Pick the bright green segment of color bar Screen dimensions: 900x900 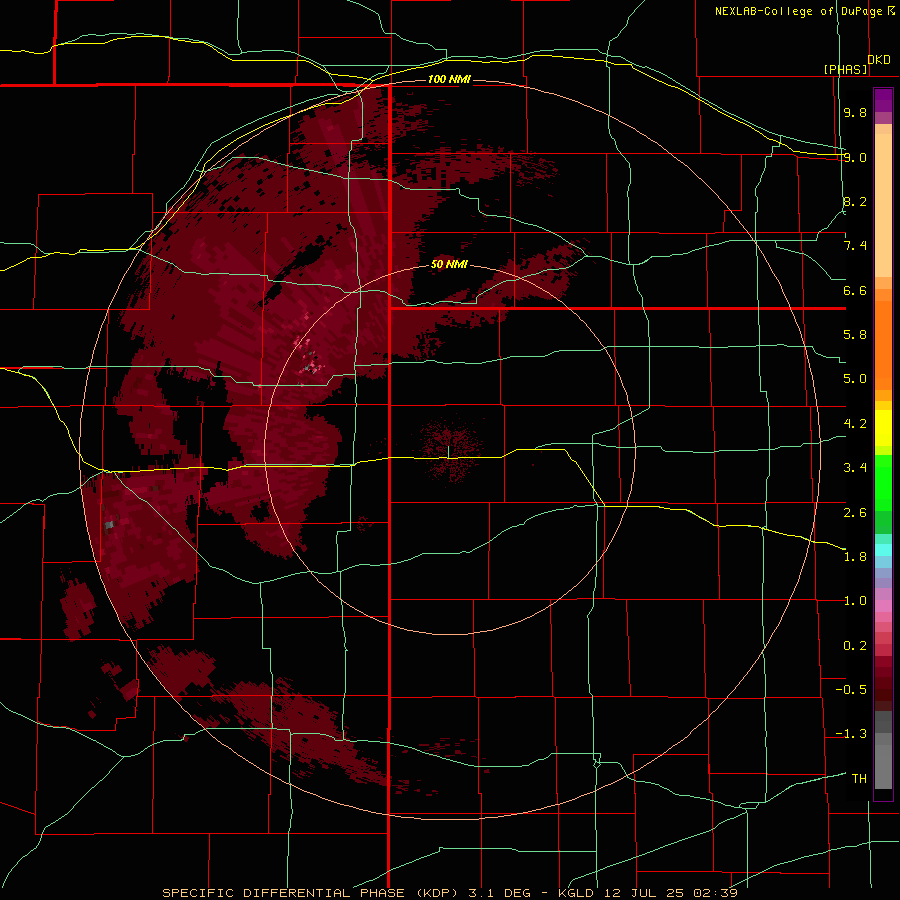[x=883, y=483]
